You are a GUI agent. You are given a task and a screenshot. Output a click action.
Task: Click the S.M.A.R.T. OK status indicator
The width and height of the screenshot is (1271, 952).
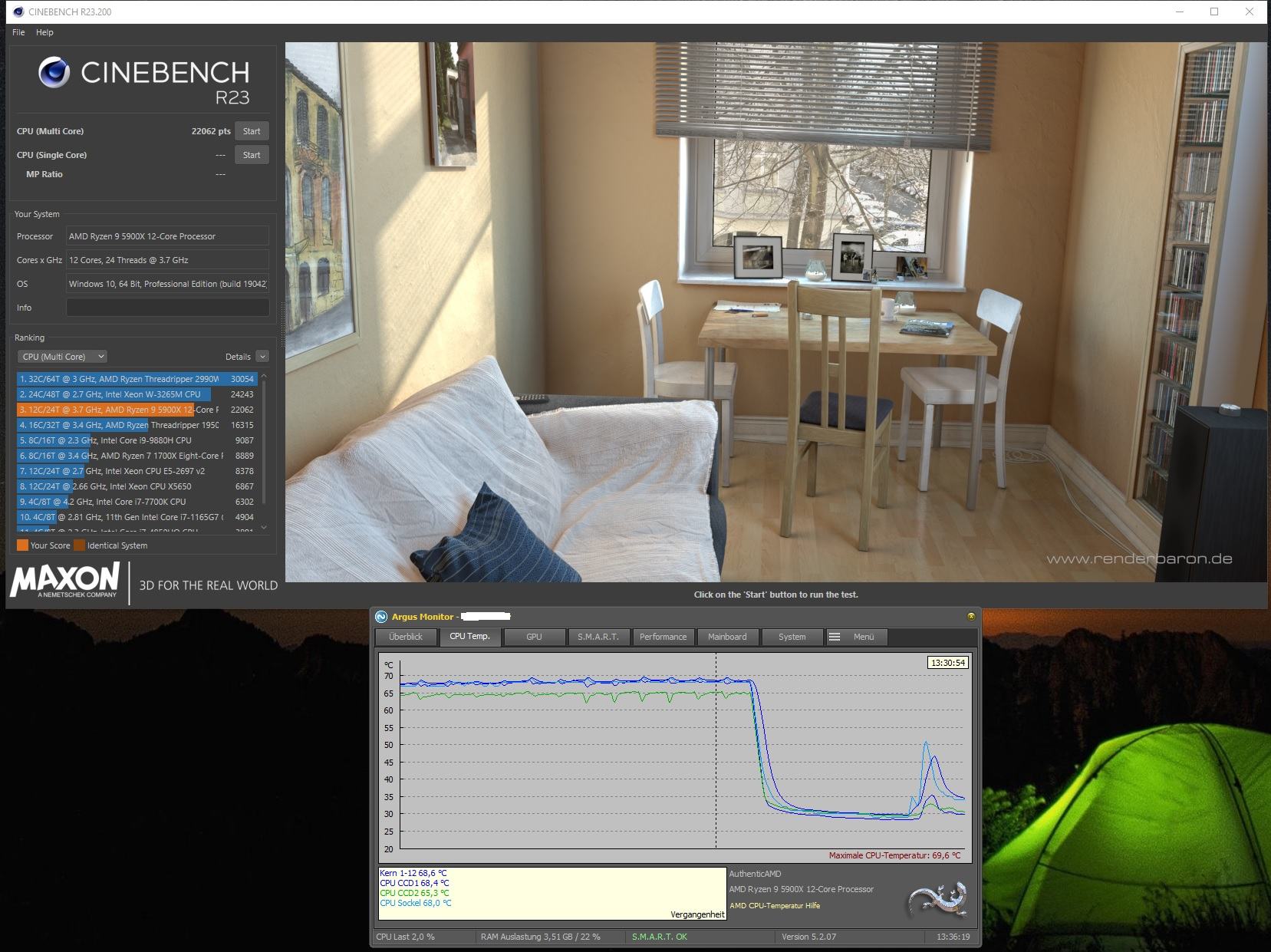[x=660, y=937]
